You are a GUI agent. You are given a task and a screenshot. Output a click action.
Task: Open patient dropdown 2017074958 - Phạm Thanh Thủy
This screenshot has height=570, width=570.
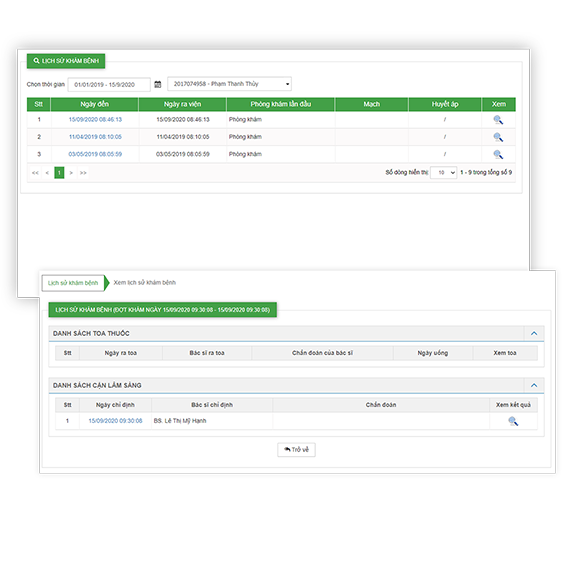[x=229, y=84]
